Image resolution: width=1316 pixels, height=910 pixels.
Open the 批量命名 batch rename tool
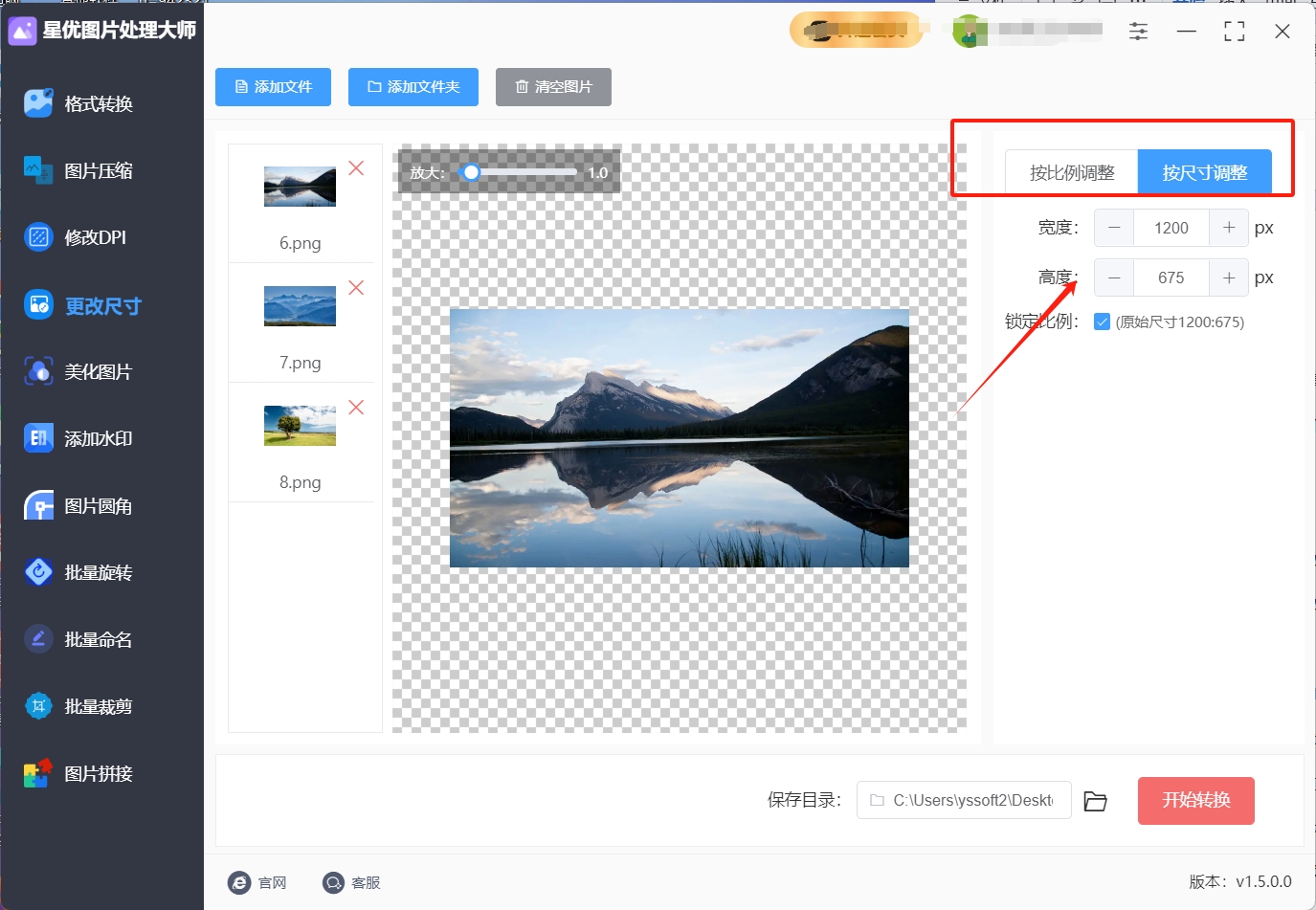pyautogui.click(x=78, y=639)
